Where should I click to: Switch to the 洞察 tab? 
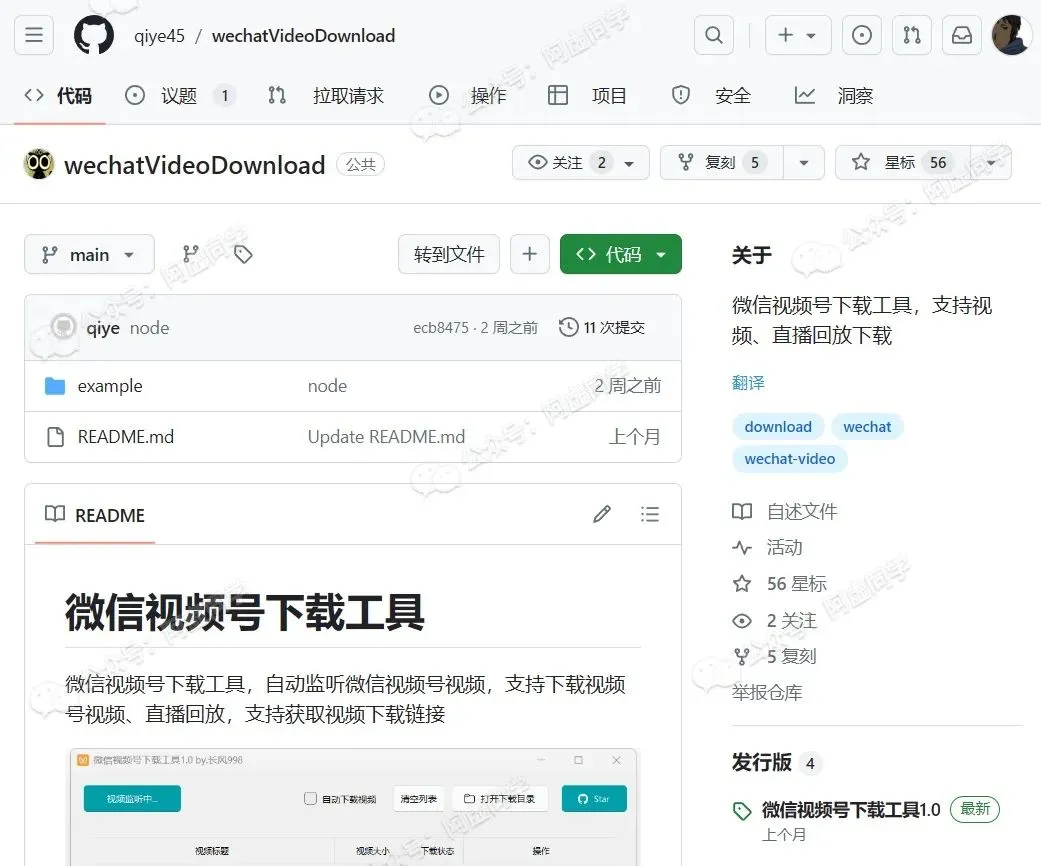(x=833, y=96)
